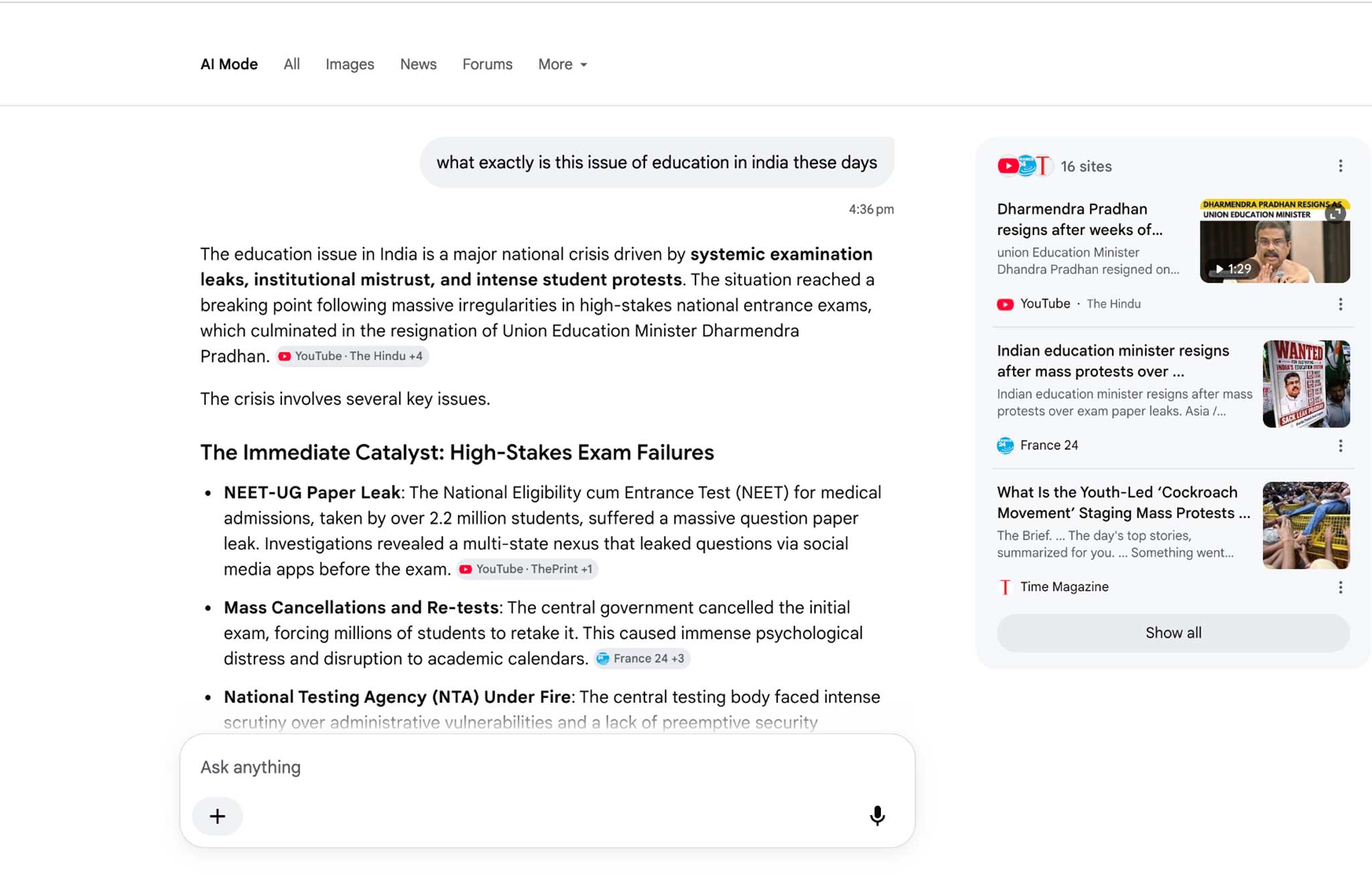Open the 16 sites panel options menu
Image resolution: width=1372 pixels, height=891 pixels.
[1341, 166]
